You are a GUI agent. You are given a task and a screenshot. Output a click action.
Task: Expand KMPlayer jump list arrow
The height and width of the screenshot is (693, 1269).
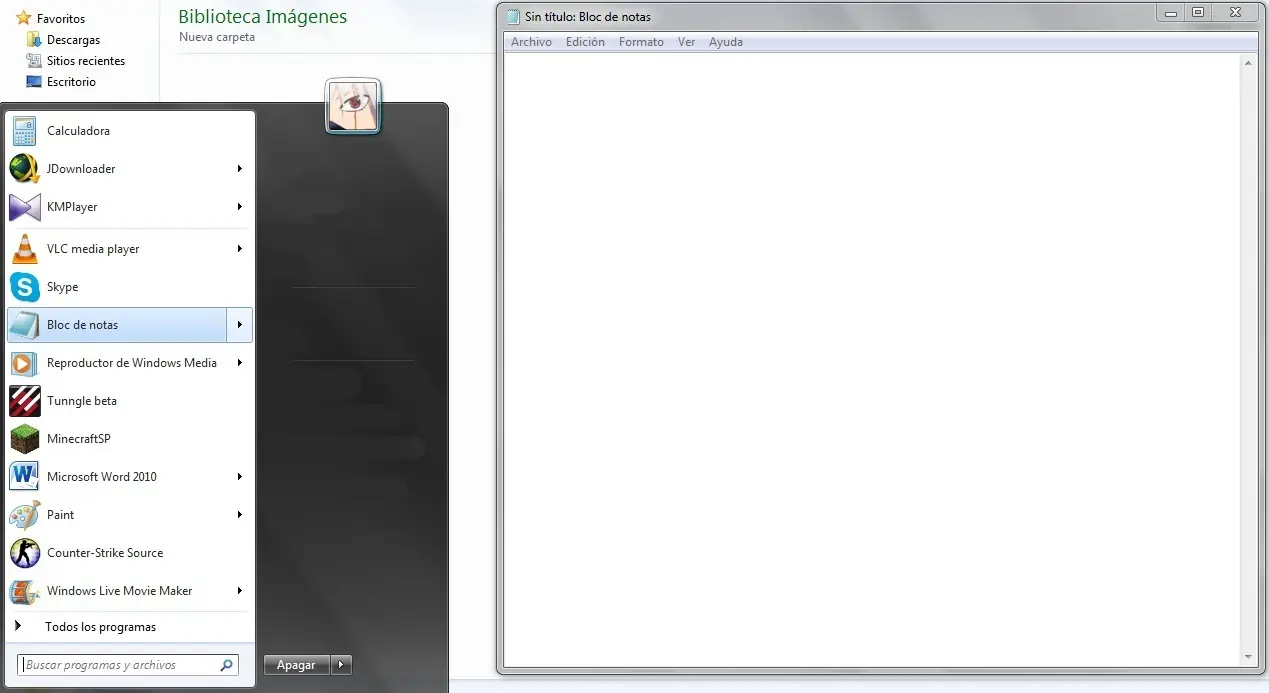(x=240, y=207)
